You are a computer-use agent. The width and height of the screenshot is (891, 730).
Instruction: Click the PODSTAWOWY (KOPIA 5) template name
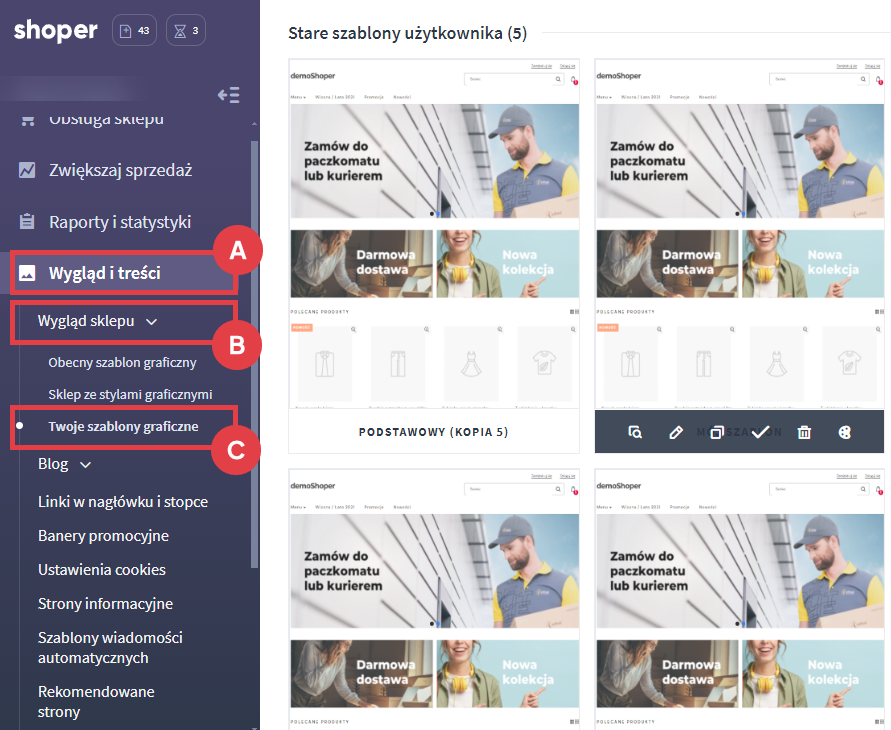434,432
